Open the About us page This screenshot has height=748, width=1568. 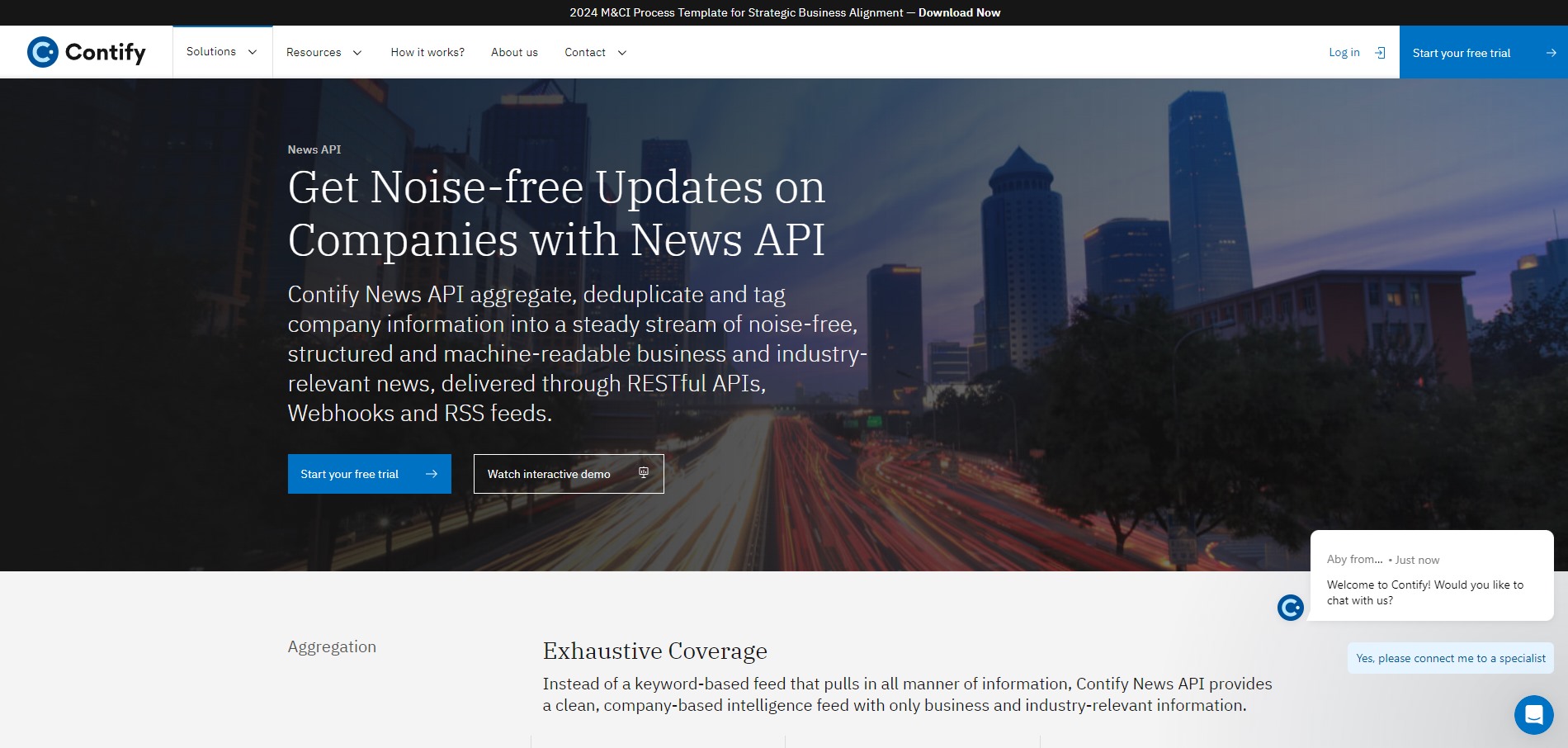(x=514, y=52)
